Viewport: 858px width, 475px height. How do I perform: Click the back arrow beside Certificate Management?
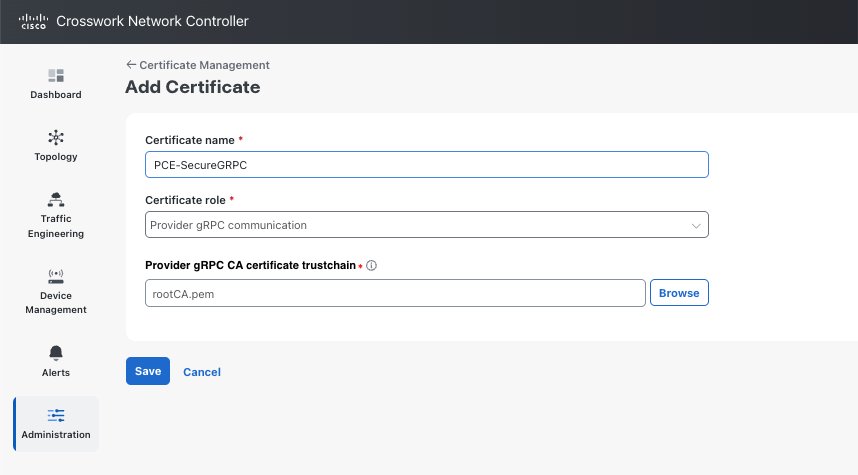click(x=131, y=65)
